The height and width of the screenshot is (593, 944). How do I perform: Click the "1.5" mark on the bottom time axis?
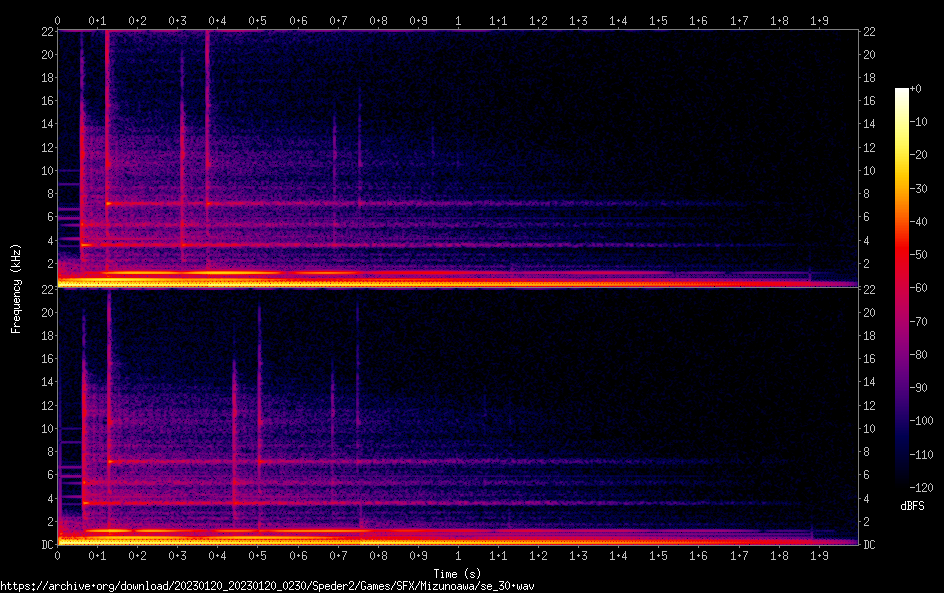658,555
